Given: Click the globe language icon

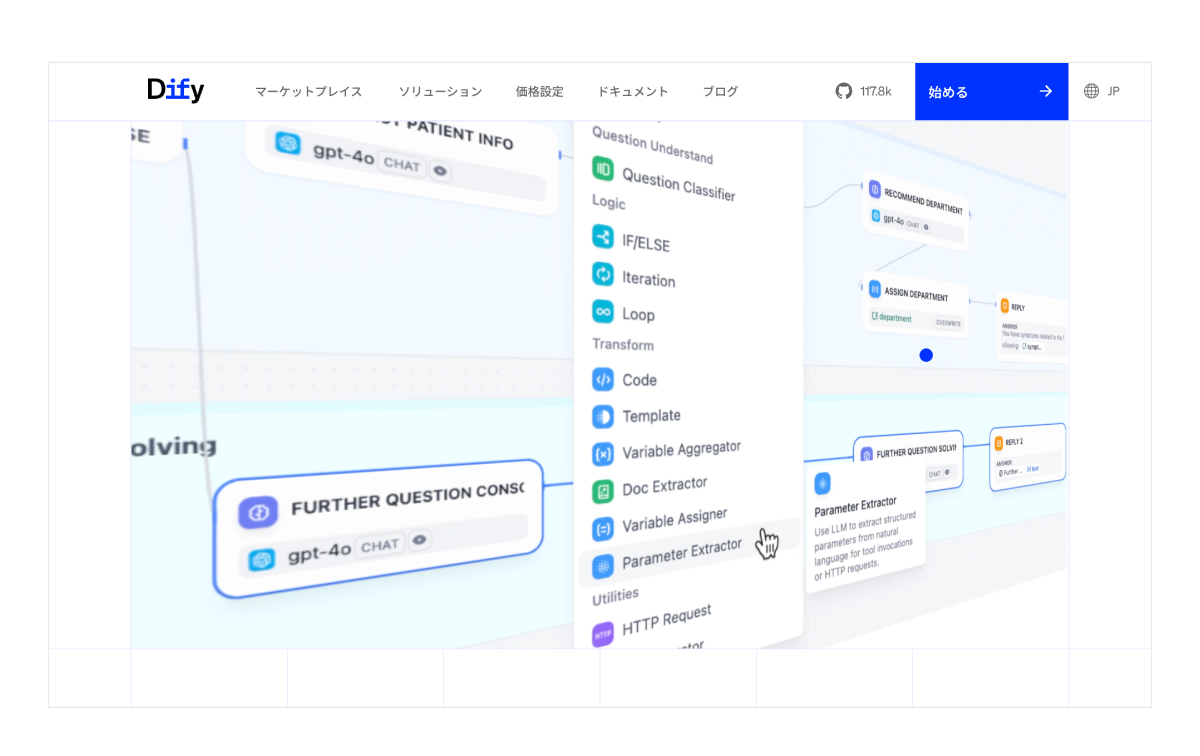Looking at the screenshot, I should (x=1091, y=91).
